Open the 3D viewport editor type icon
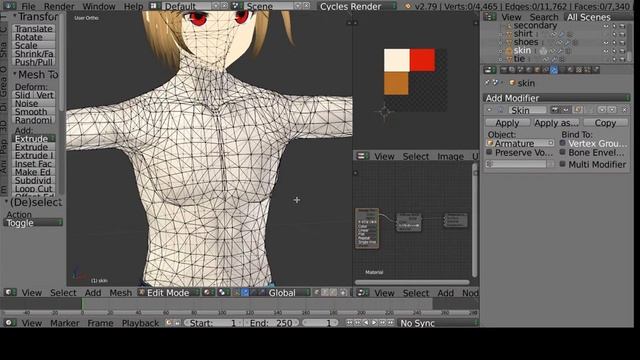The image size is (640, 360). tap(10, 293)
